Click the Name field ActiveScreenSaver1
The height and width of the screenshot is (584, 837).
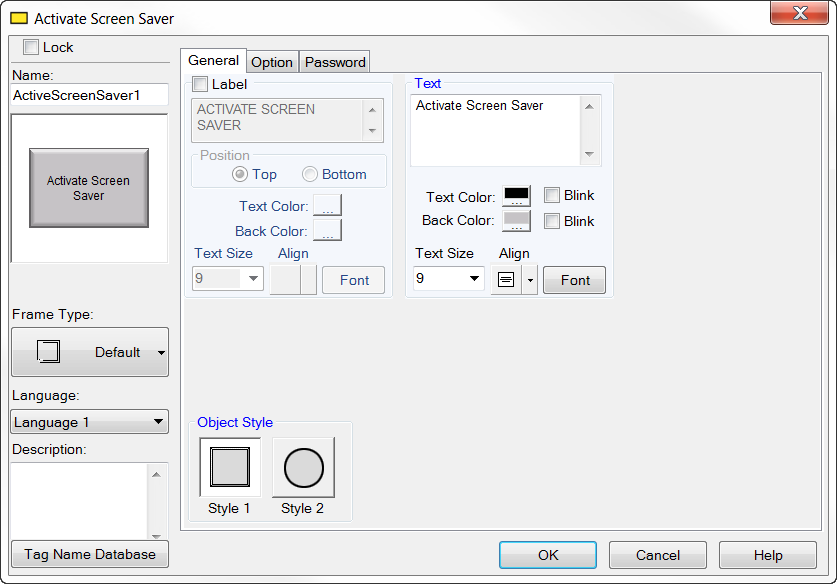pos(90,95)
